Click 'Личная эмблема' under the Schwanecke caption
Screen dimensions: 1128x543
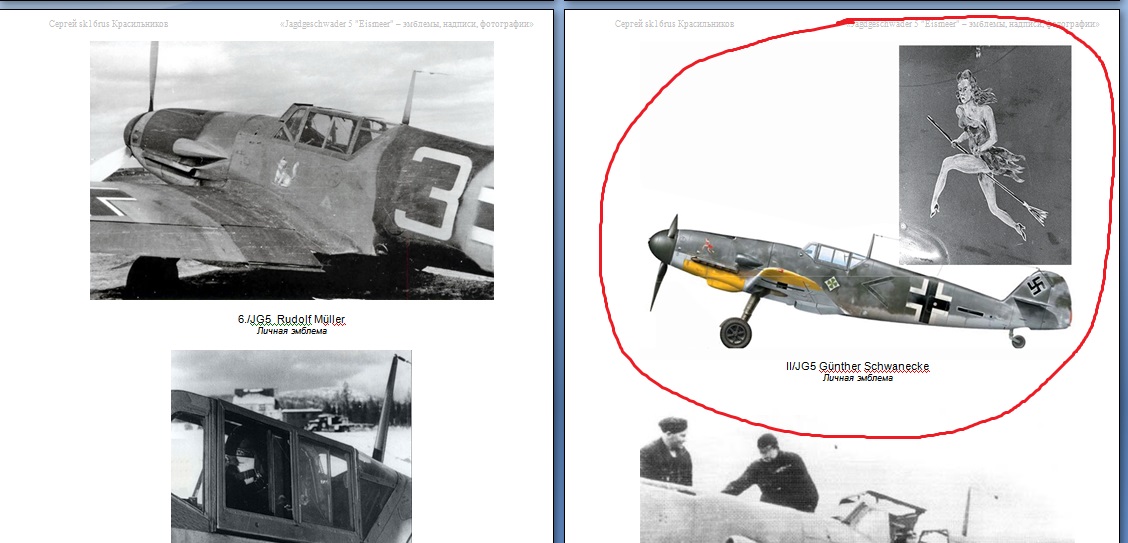857,378
